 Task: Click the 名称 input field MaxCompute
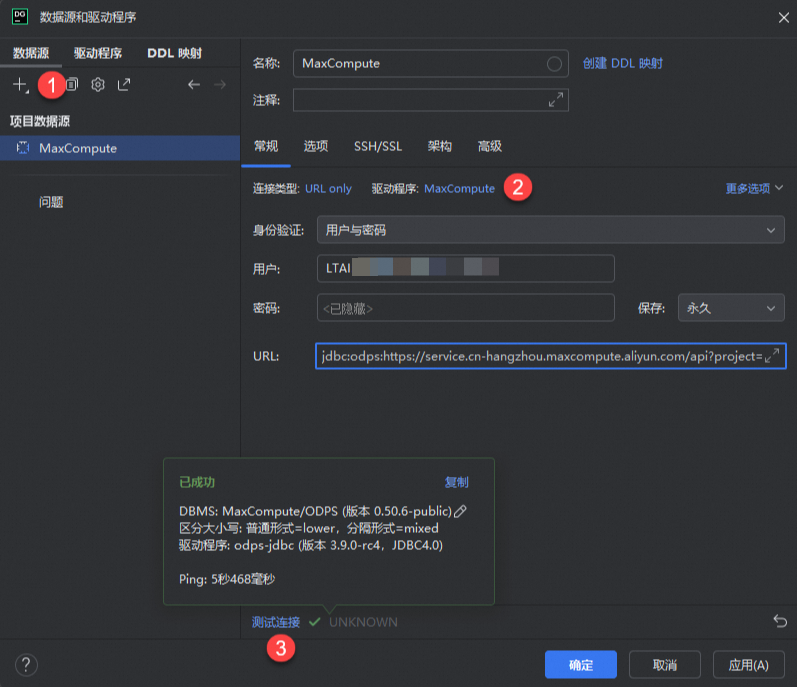click(x=431, y=64)
